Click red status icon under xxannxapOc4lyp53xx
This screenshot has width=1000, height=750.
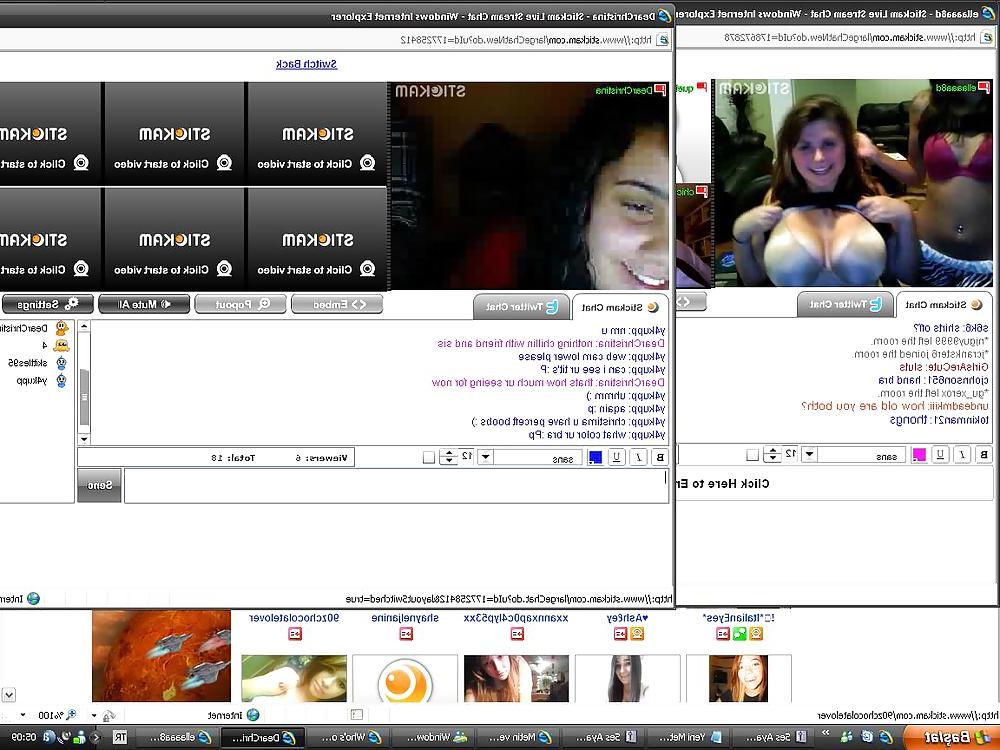pyautogui.click(x=517, y=633)
